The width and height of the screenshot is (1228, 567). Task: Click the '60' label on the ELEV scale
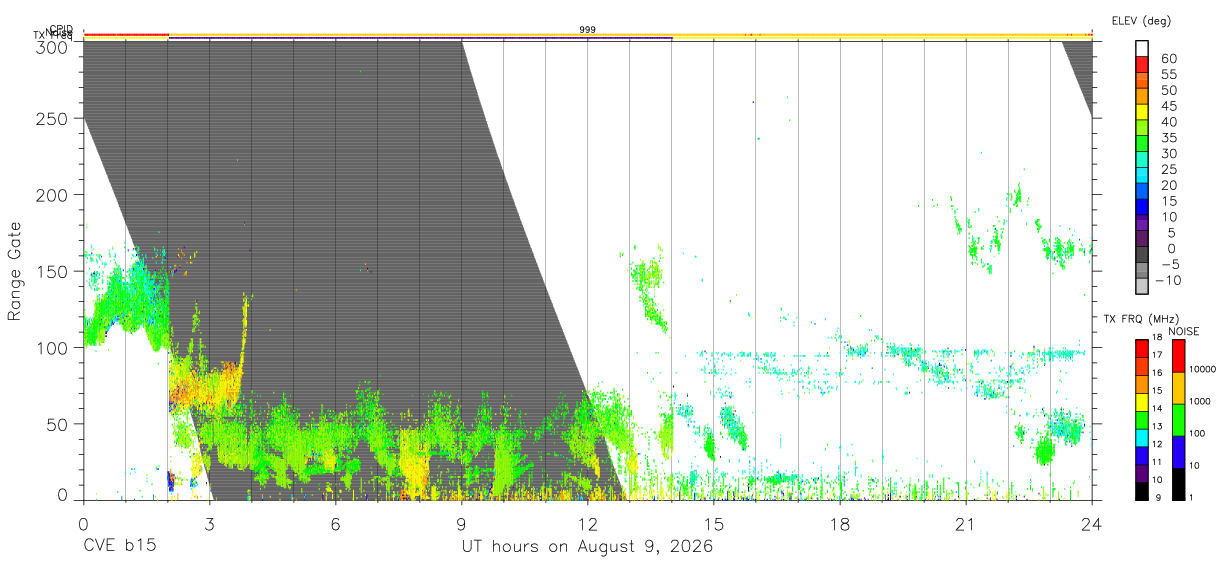[1167, 58]
